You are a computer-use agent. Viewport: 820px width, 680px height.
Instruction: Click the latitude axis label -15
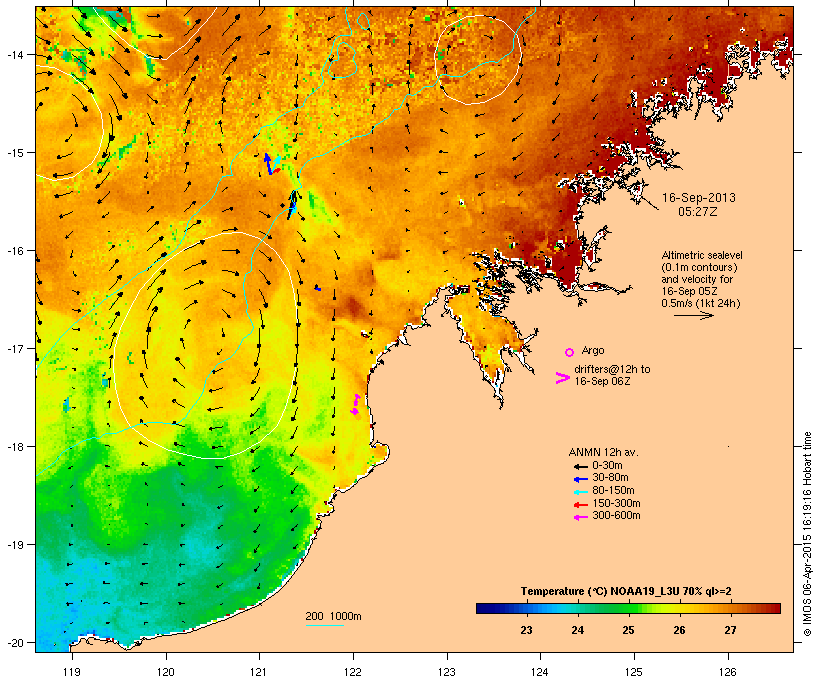[15, 152]
